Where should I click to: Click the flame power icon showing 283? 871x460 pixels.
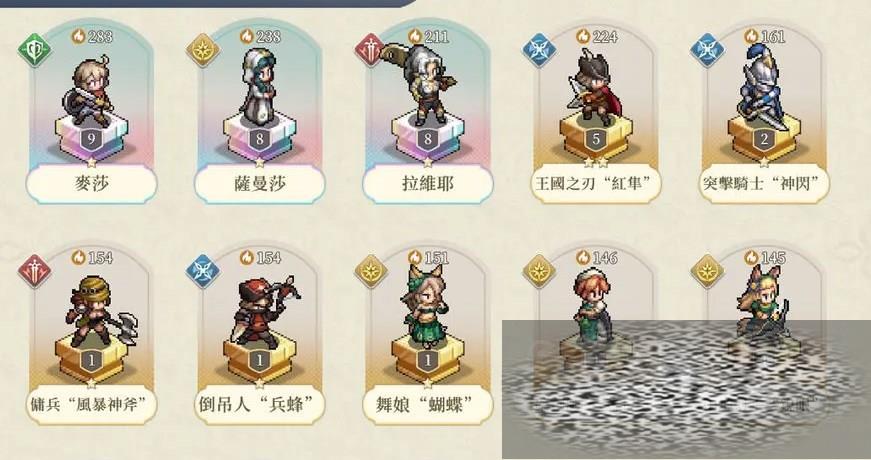pos(78,36)
